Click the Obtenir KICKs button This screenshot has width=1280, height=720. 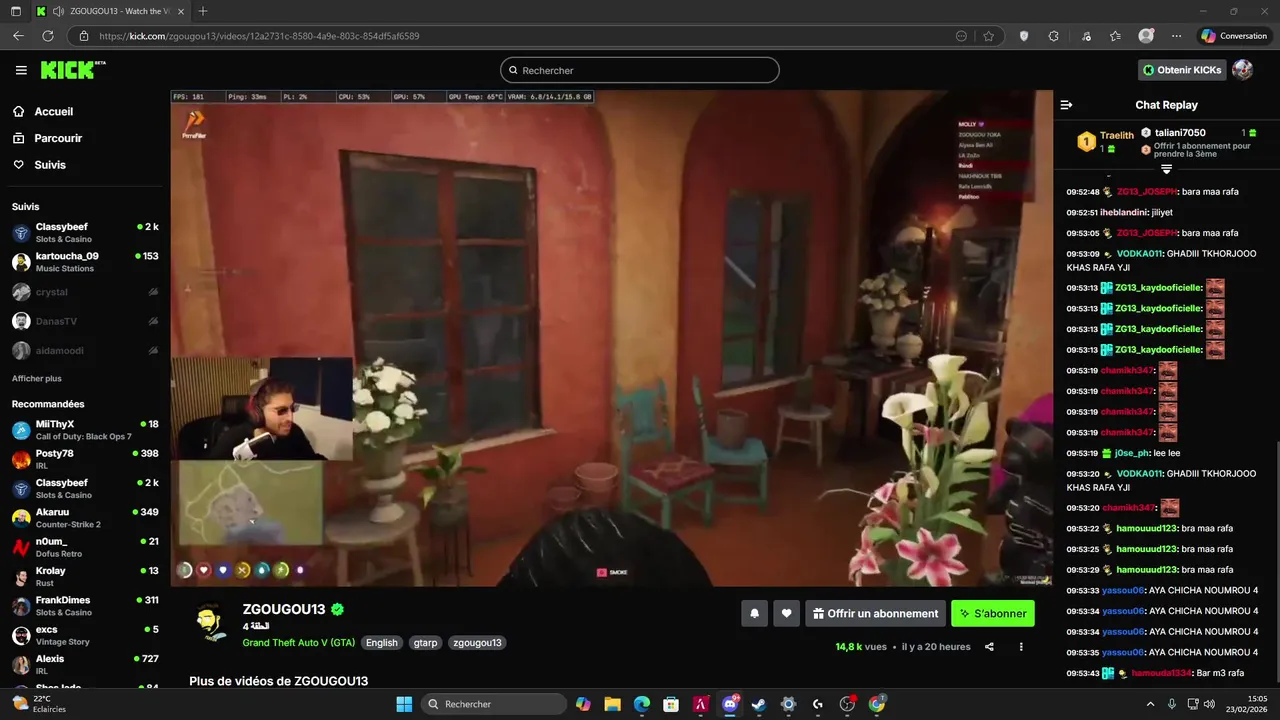1182,70
